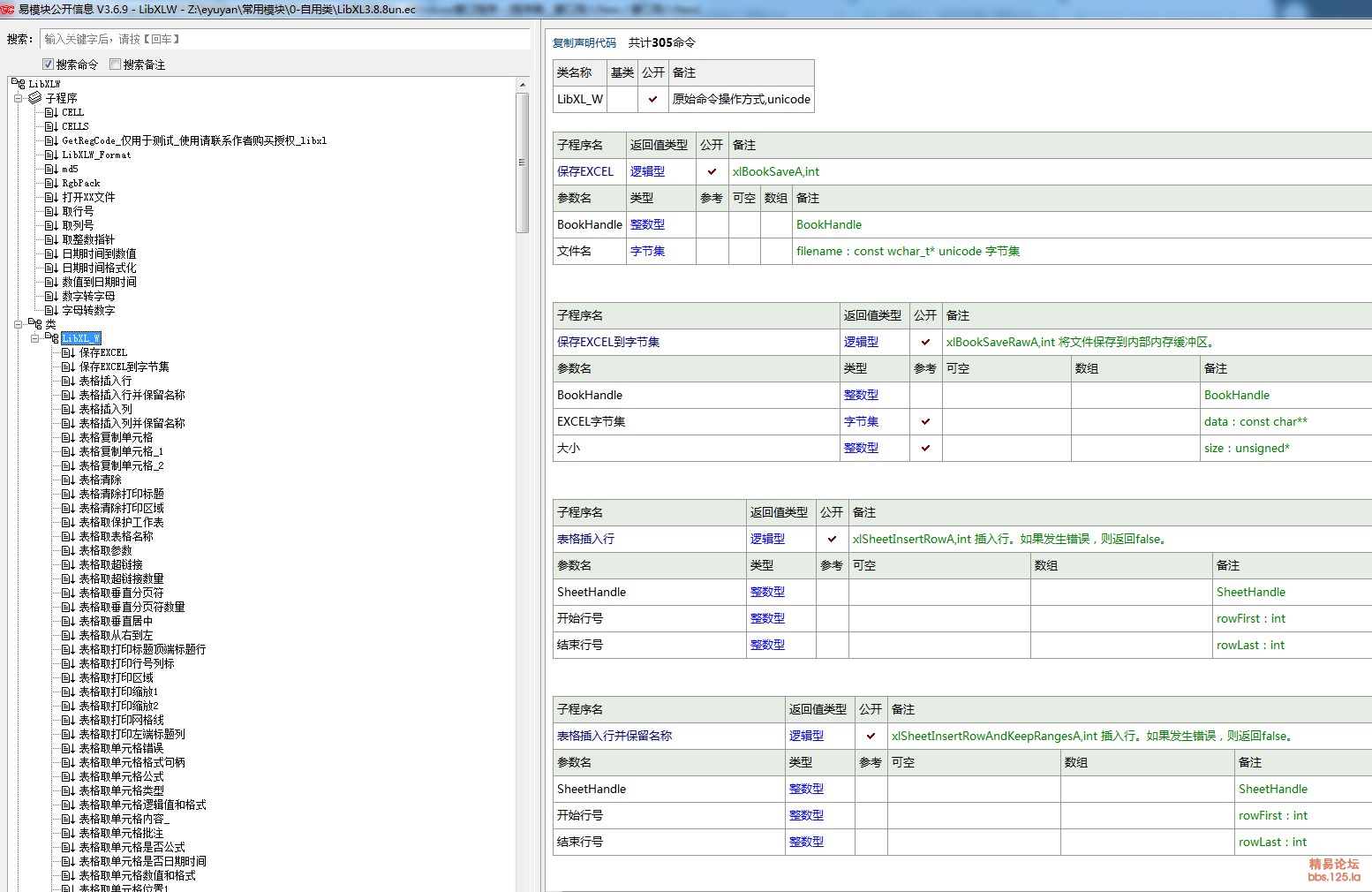This screenshot has width=1372, height=892.
Task: Select 表格取单元格是否公式 tree entry
Action: coord(132,847)
